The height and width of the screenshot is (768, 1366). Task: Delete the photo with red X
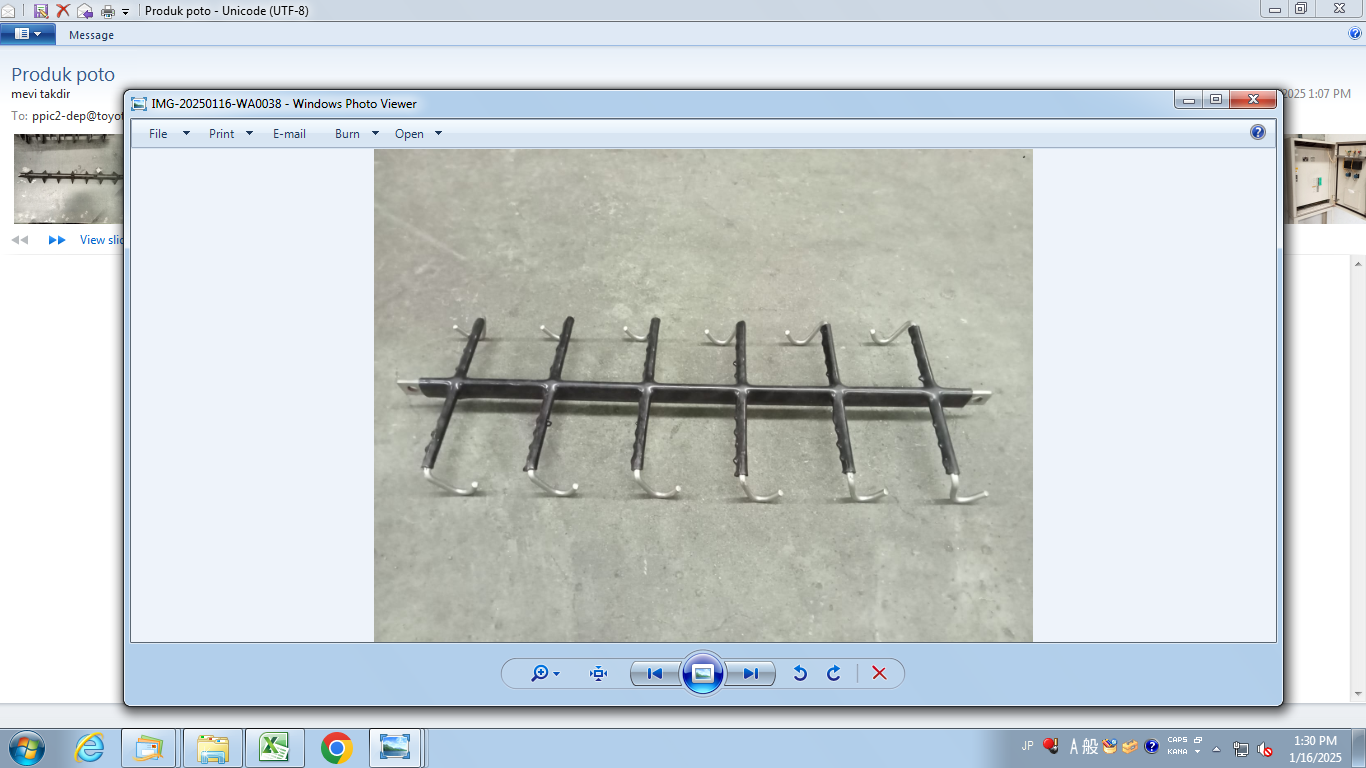(x=879, y=674)
